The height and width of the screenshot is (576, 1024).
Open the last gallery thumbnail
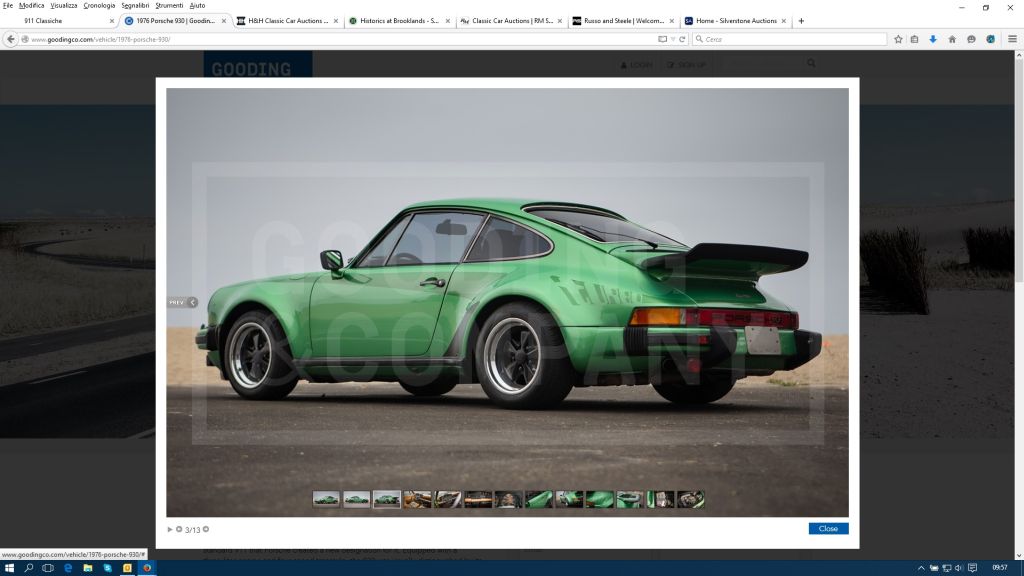point(691,500)
